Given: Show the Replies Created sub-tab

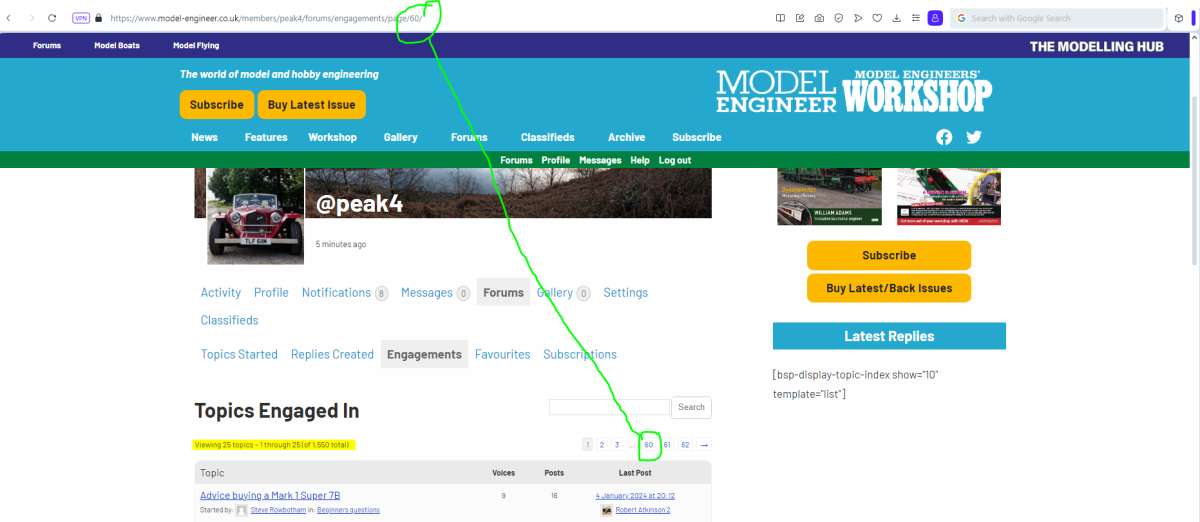Looking at the screenshot, I should coord(332,354).
